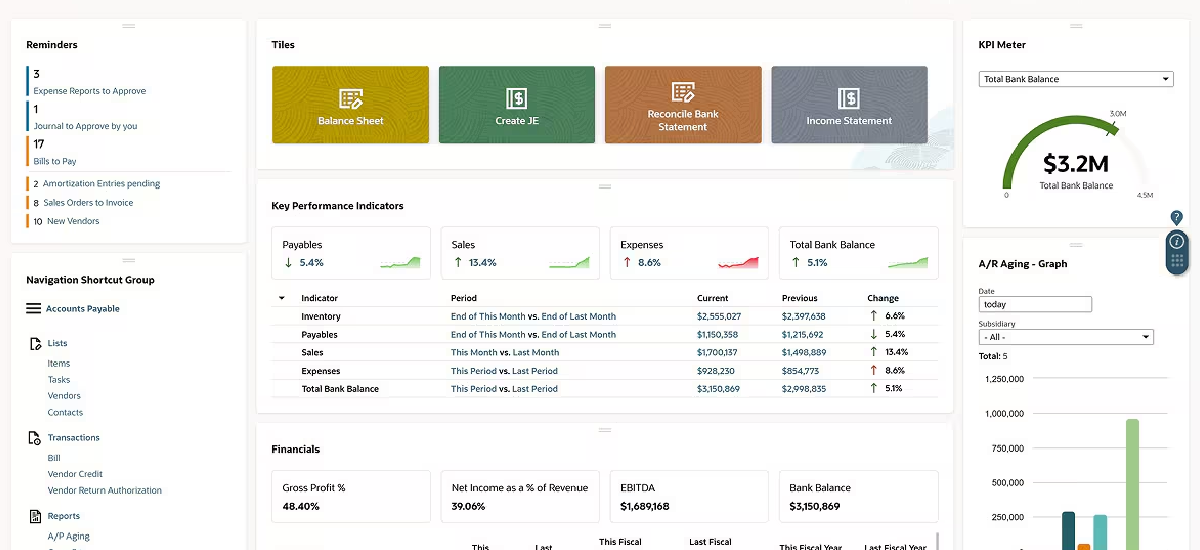Click the Date field containing today
This screenshot has height=550, width=1200.
(x=1035, y=304)
